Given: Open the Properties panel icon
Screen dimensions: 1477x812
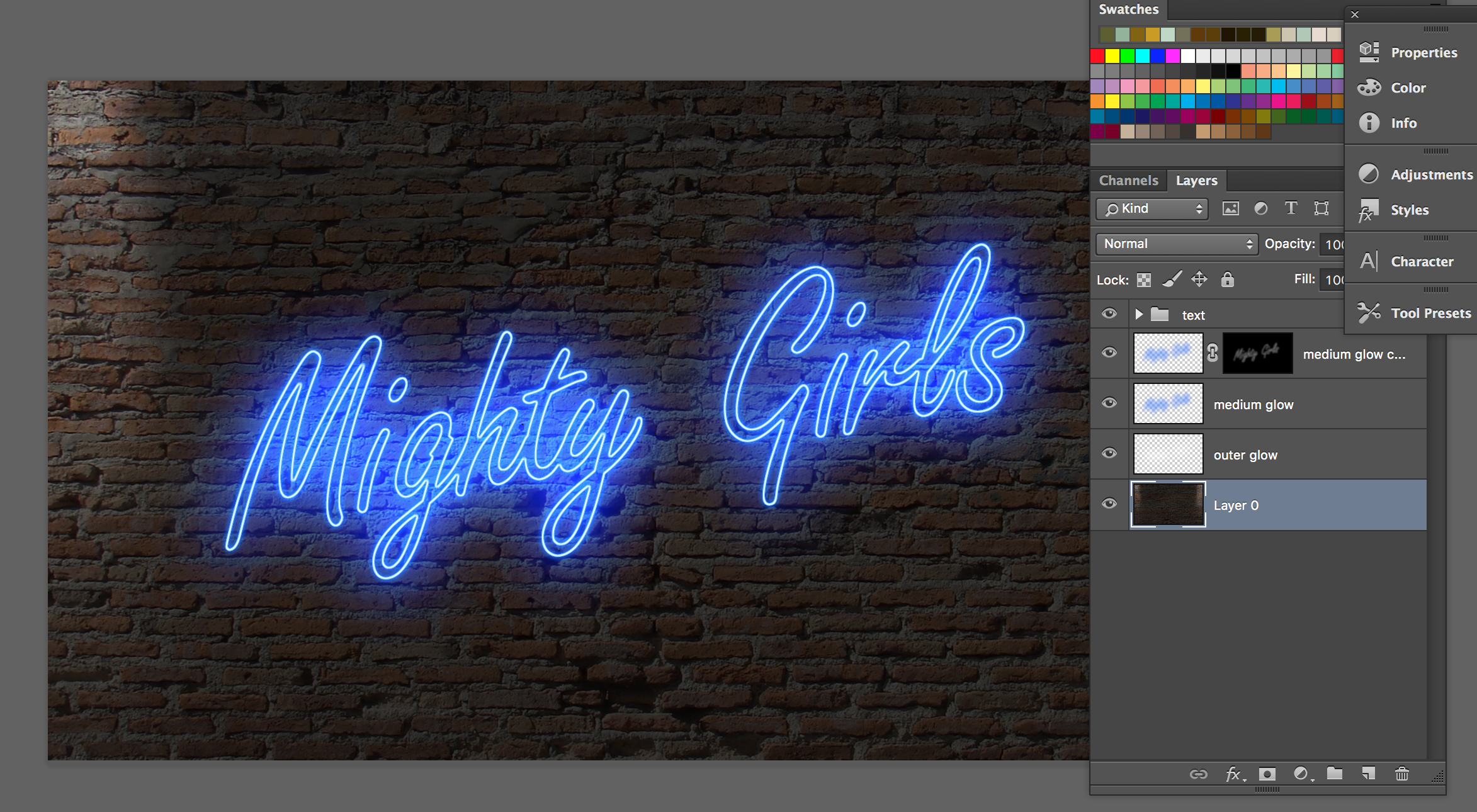Looking at the screenshot, I should 1369,52.
